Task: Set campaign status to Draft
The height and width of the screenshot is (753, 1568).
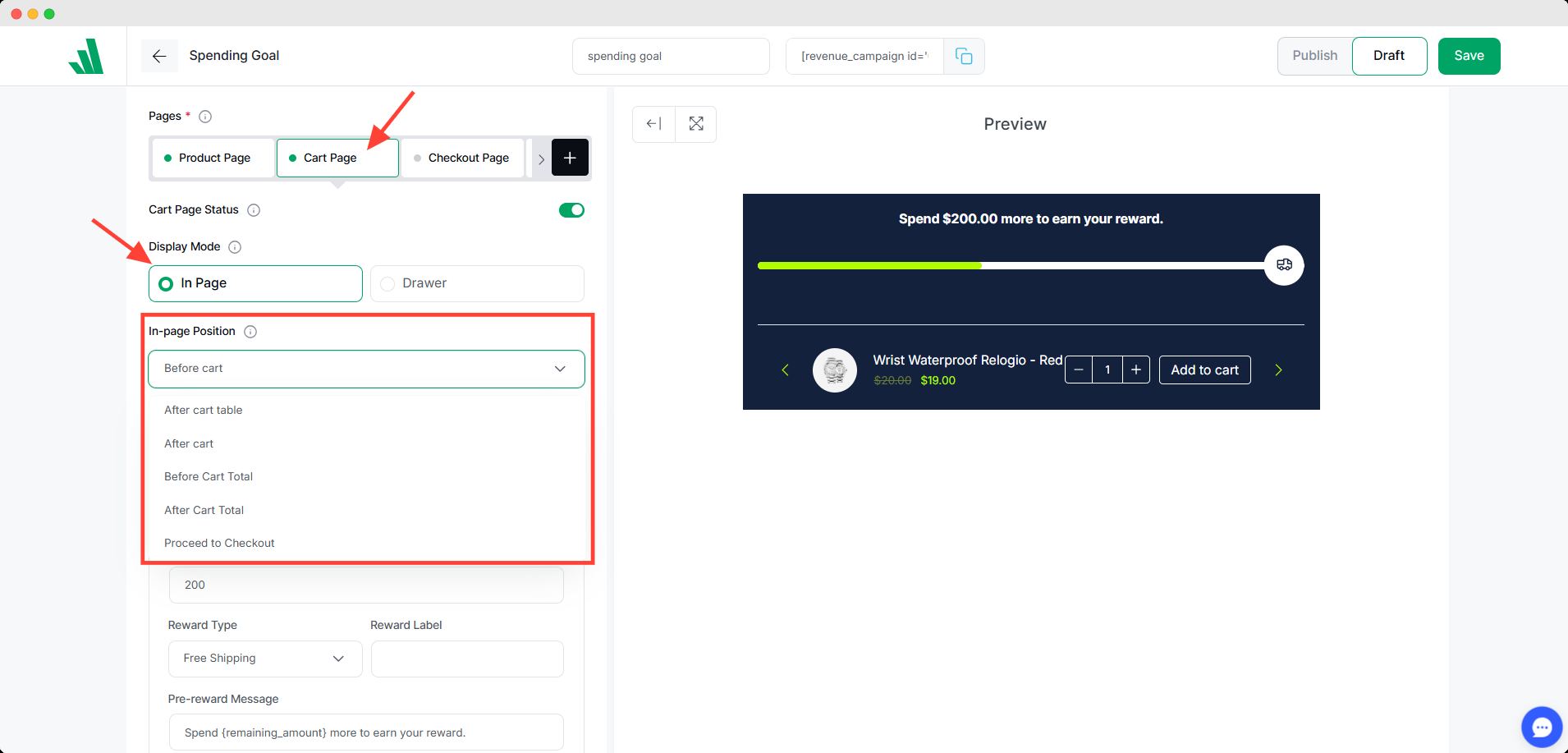Action: pos(1389,56)
